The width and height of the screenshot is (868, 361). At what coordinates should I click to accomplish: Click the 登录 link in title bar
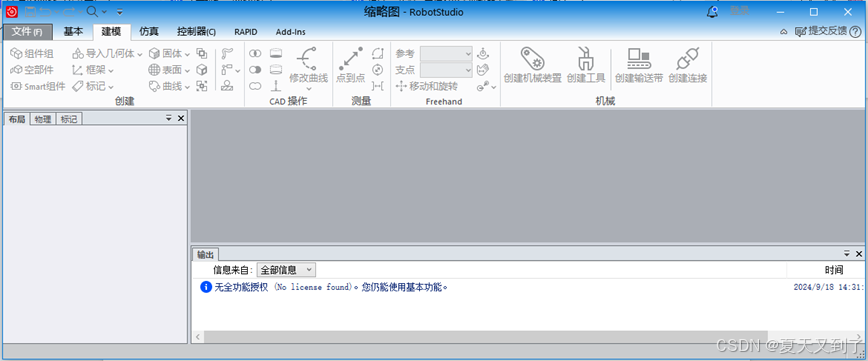740,11
